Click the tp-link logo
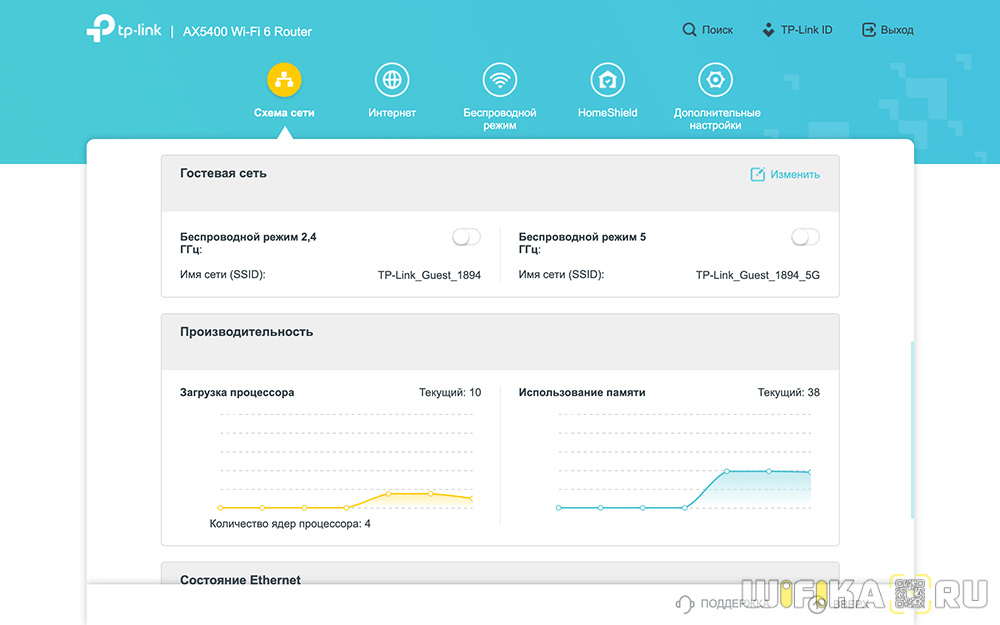This screenshot has height=625, width=1000. pyautogui.click(x=122, y=31)
